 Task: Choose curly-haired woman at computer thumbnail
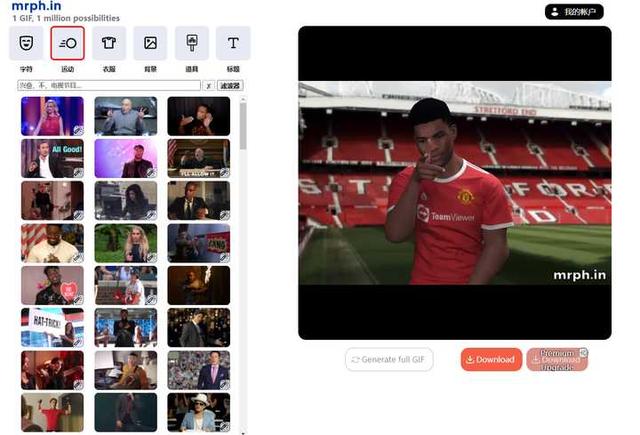coord(126,201)
